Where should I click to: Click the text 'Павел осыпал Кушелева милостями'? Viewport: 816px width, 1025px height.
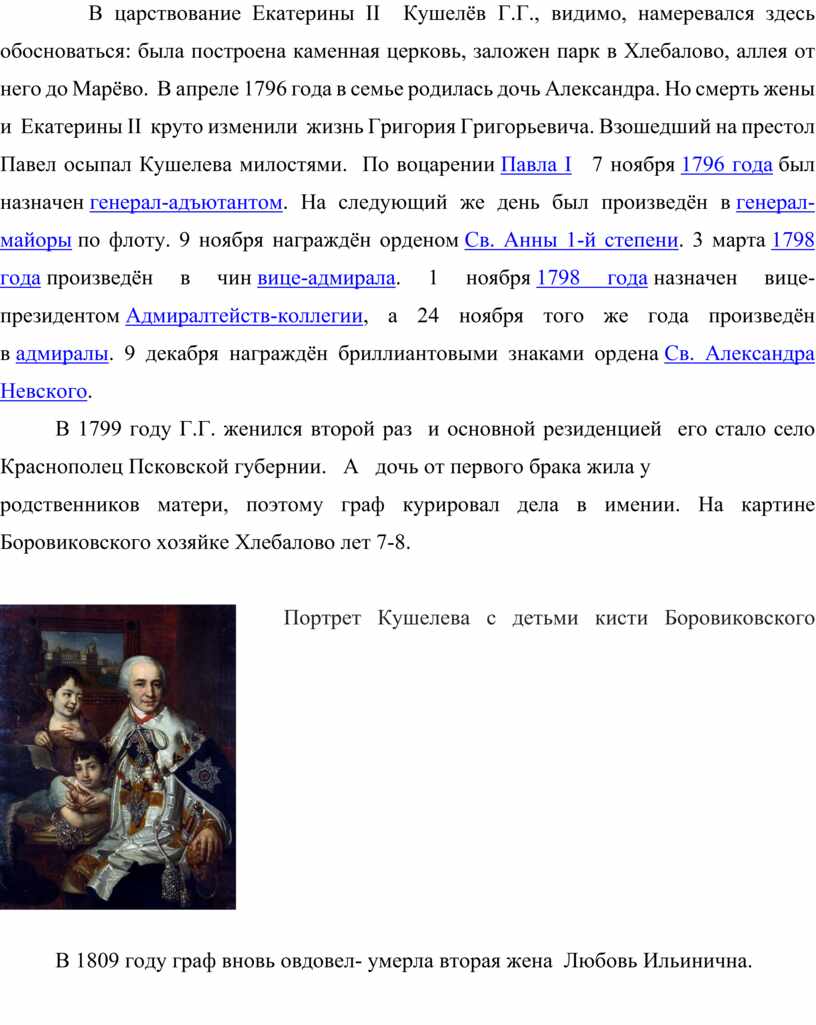click(173, 165)
